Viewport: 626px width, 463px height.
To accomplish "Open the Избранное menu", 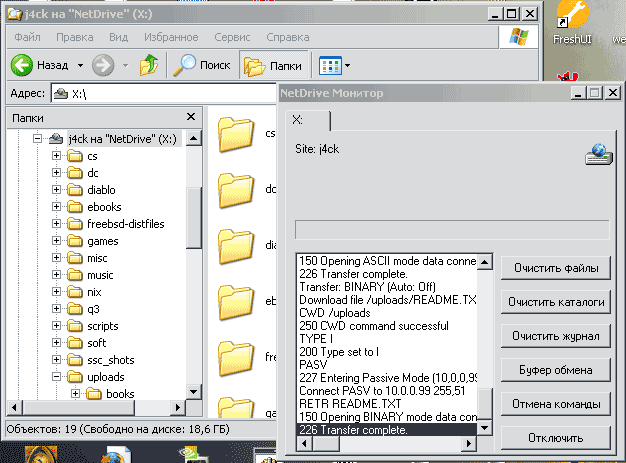I will pyautogui.click(x=173, y=37).
